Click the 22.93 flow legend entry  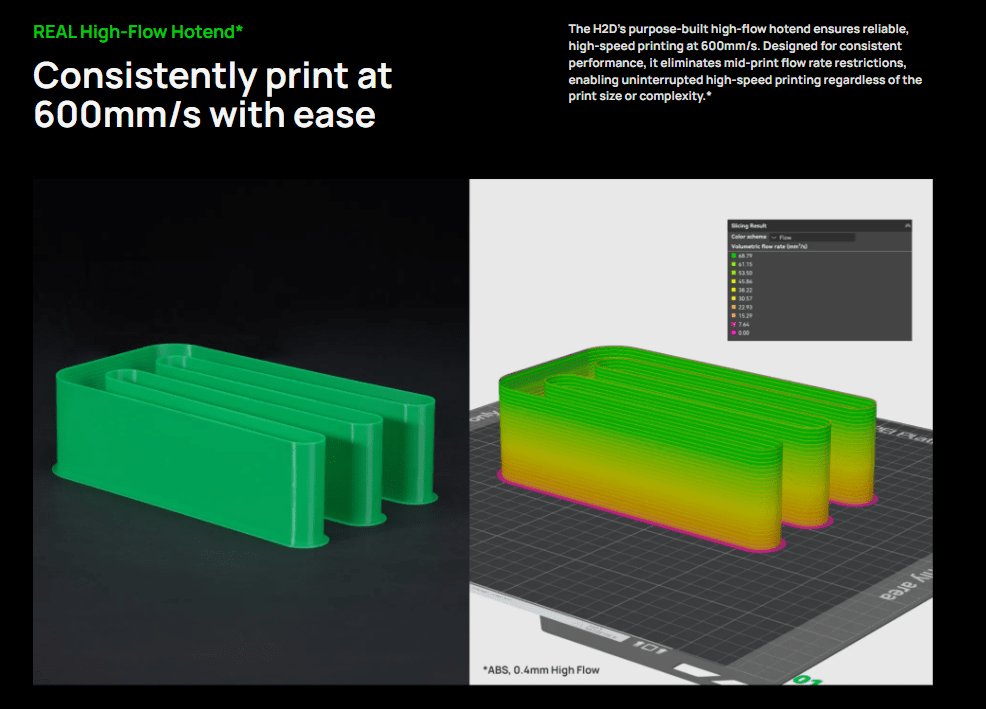pos(742,307)
